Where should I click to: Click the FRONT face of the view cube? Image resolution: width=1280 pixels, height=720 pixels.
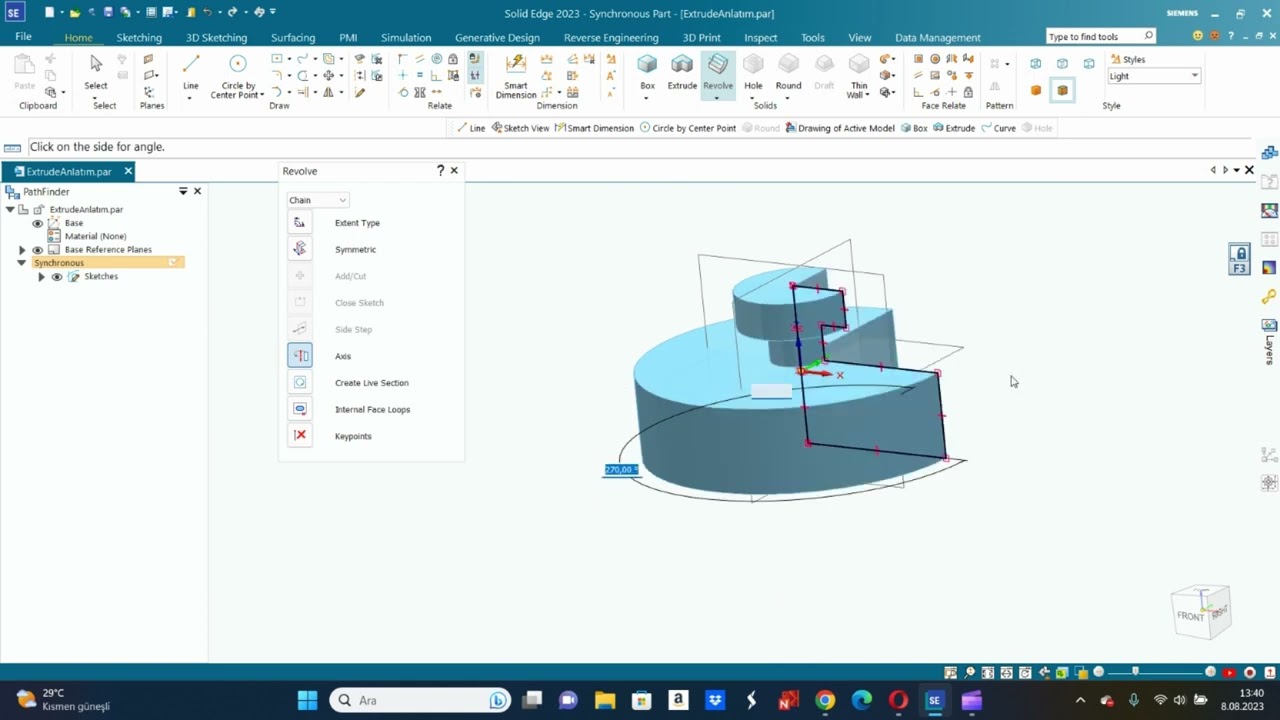1190,616
